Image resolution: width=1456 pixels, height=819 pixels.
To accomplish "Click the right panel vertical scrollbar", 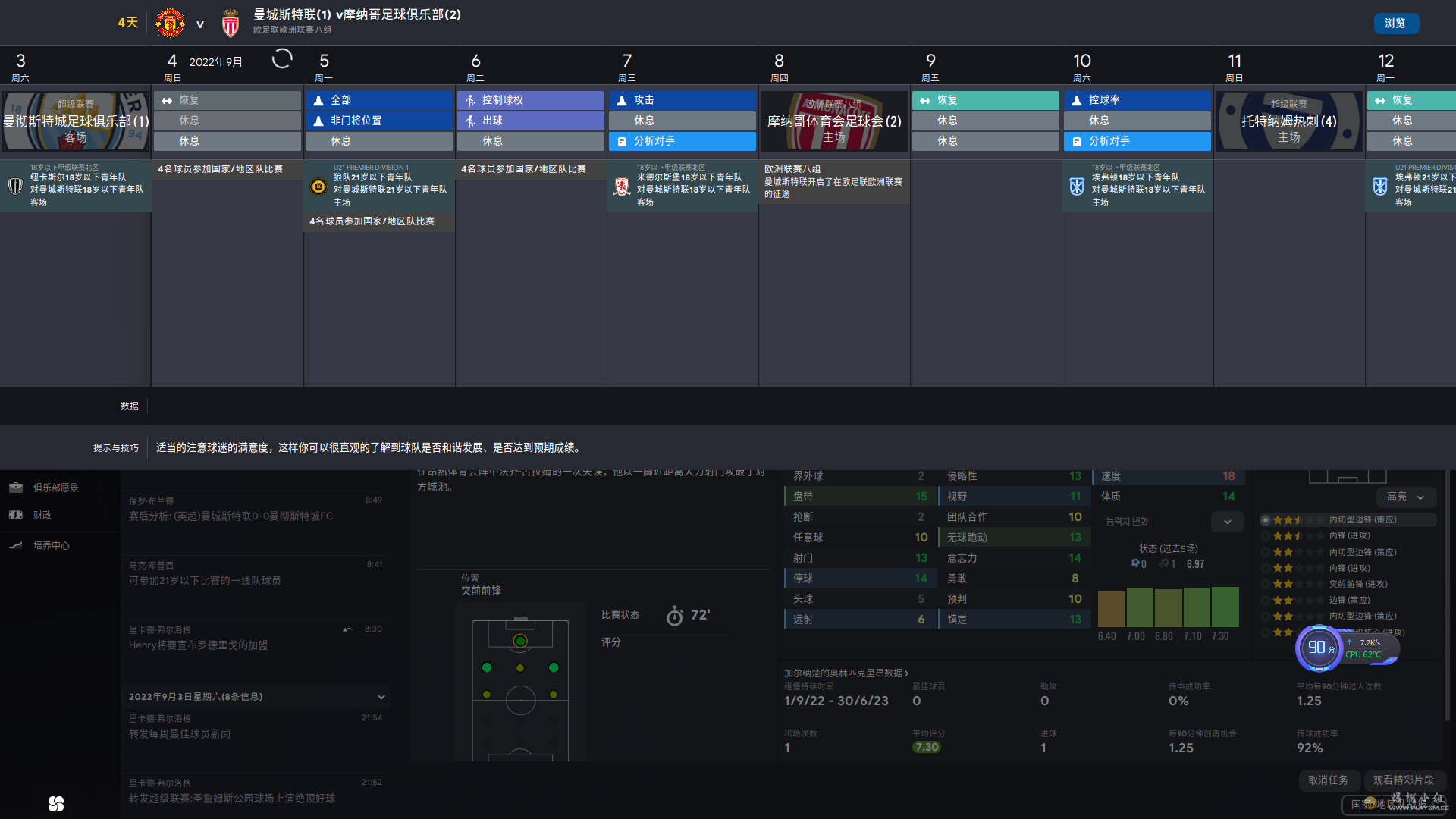I will 1448,595.
